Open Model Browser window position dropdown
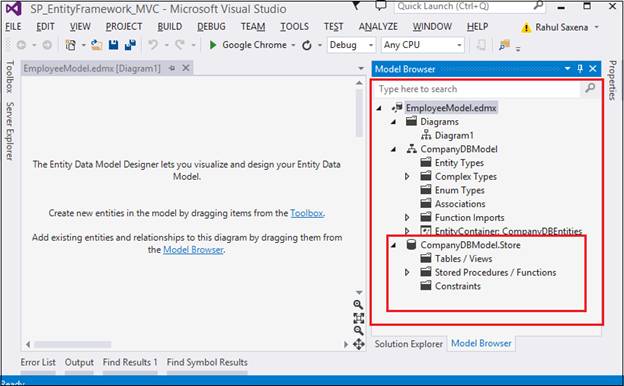Image resolution: width=624 pixels, height=386 pixels. (x=567, y=68)
